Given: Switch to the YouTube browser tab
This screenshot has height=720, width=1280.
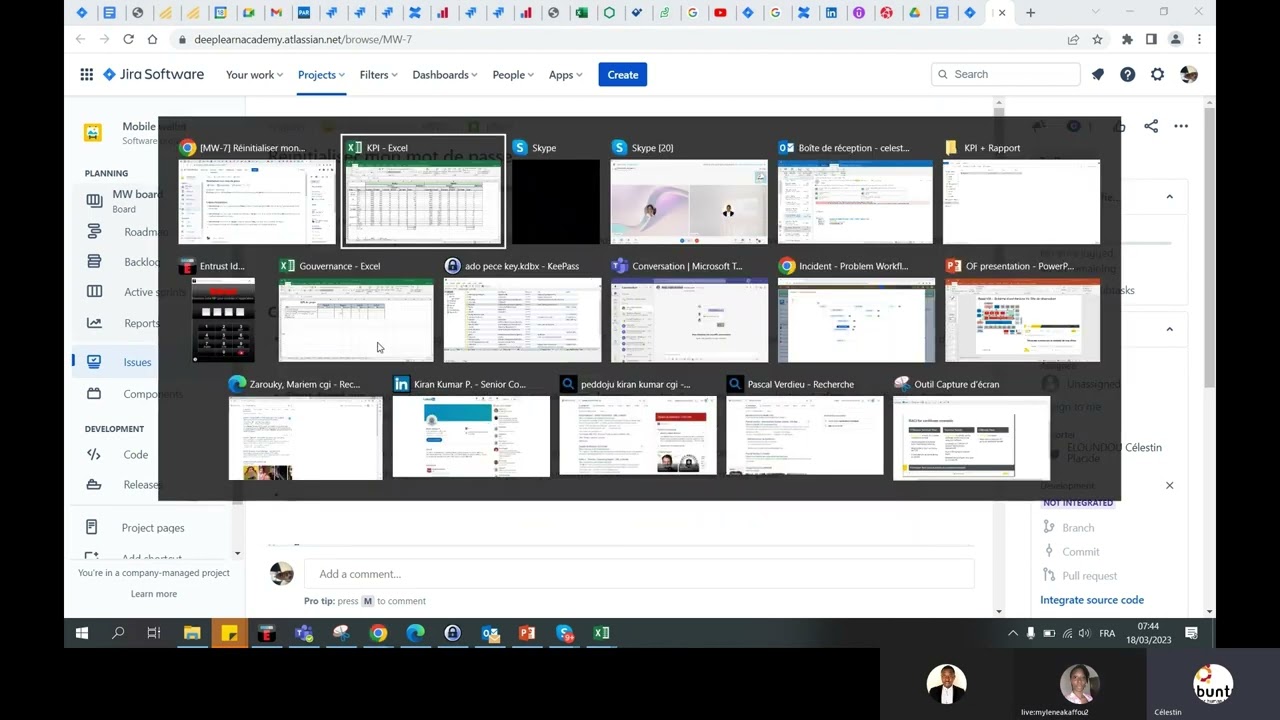Looking at the screenshot, I should coord(720,13).
